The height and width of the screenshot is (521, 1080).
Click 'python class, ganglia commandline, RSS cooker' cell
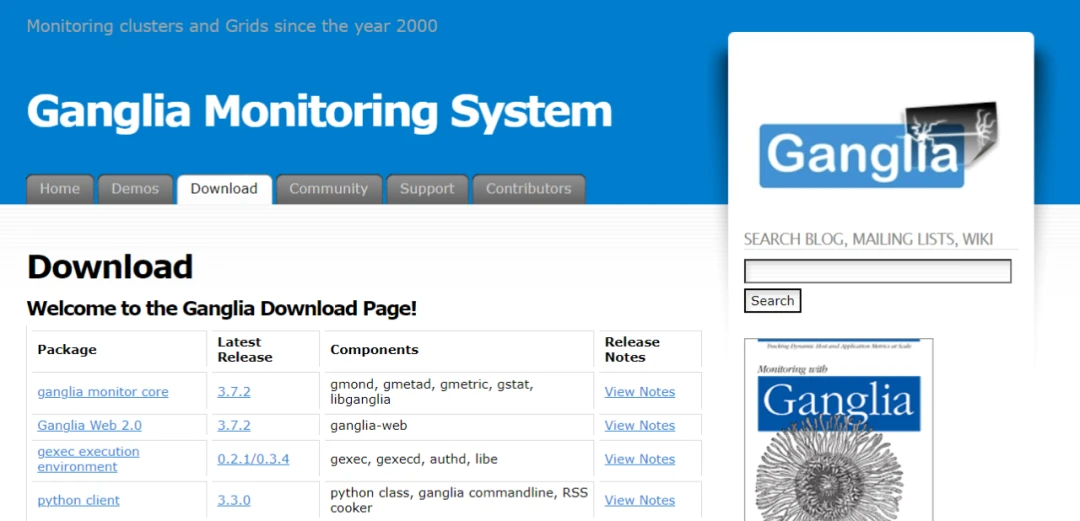[x=459, y=500]
